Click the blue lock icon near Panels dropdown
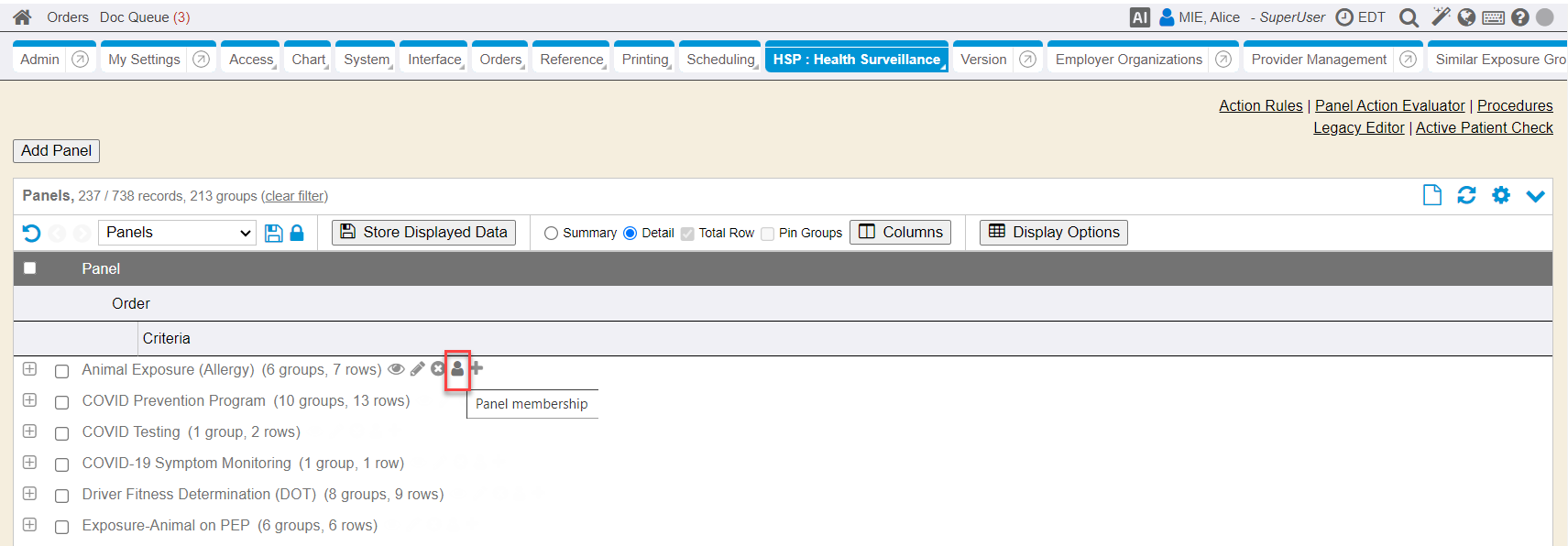The height and width of the screenshot is (546, 1568). (297, 233)
